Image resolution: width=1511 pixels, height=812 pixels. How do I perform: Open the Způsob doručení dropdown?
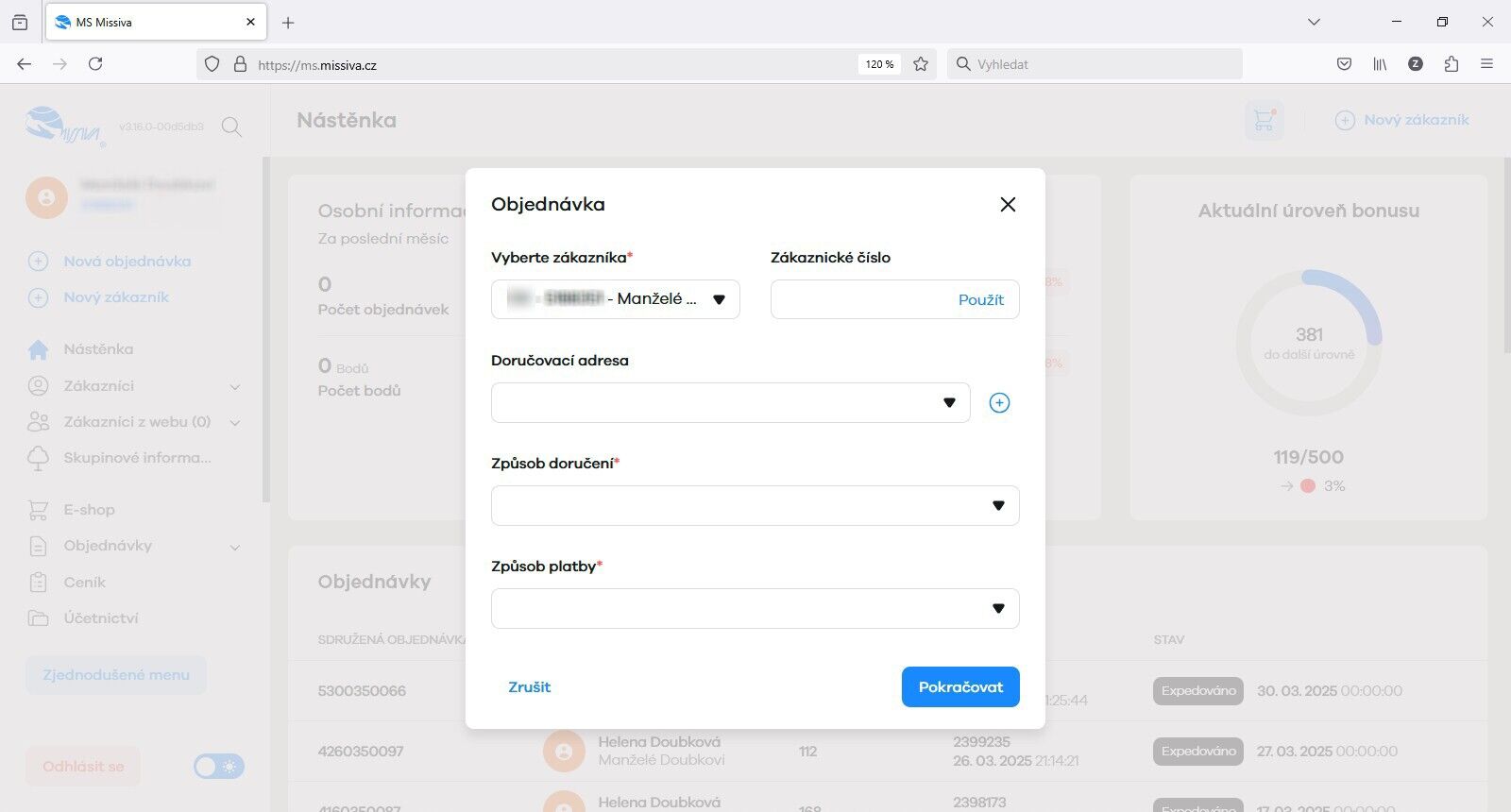pos(755,505)
